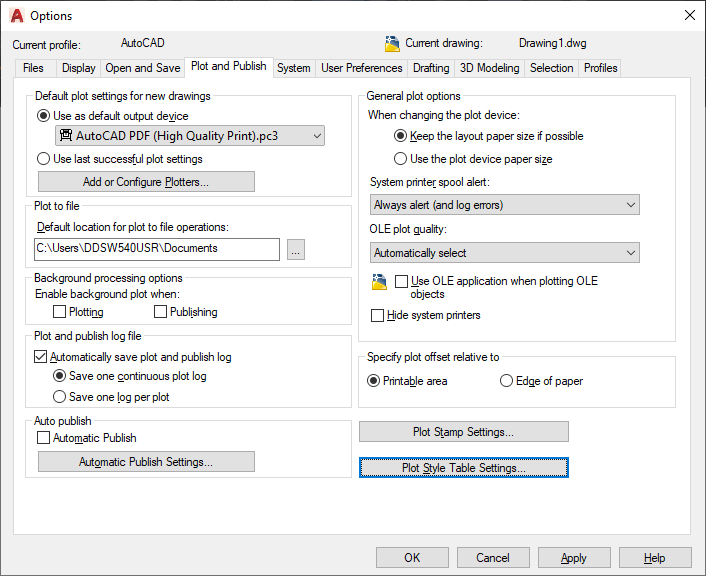Go to the User Preferences tab
The height and width of the screenshot is (576, 706).
point(362,68)
